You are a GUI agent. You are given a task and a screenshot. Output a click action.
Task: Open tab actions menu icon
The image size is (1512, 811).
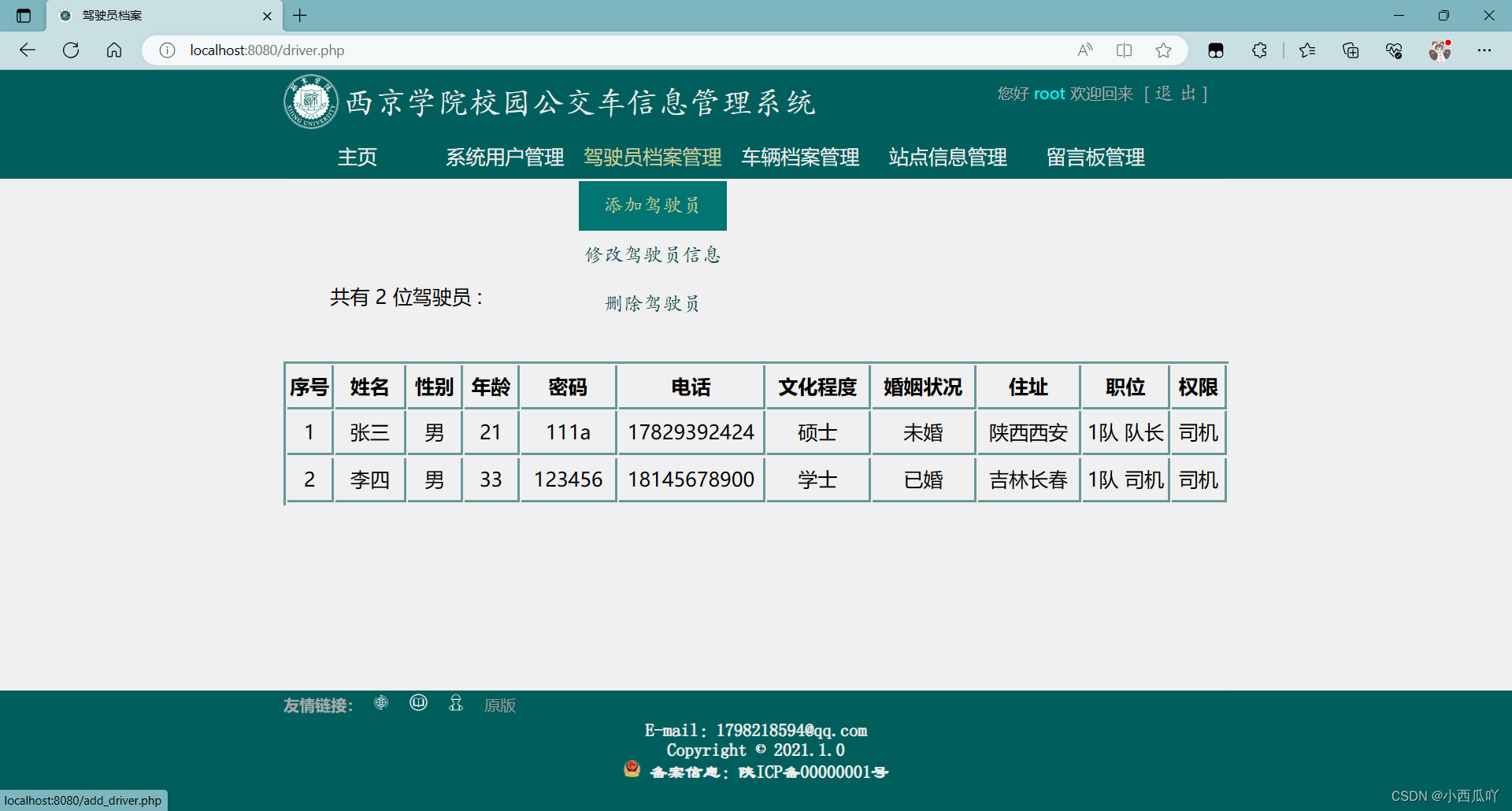point(24,16)
